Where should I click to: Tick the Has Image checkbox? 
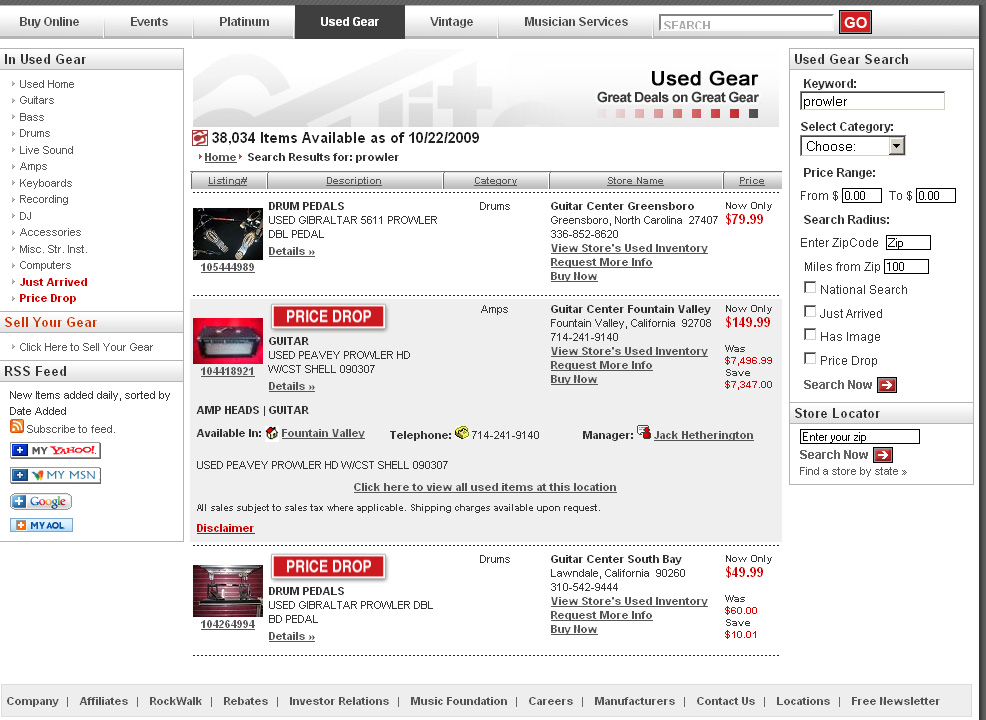(810, 335)
